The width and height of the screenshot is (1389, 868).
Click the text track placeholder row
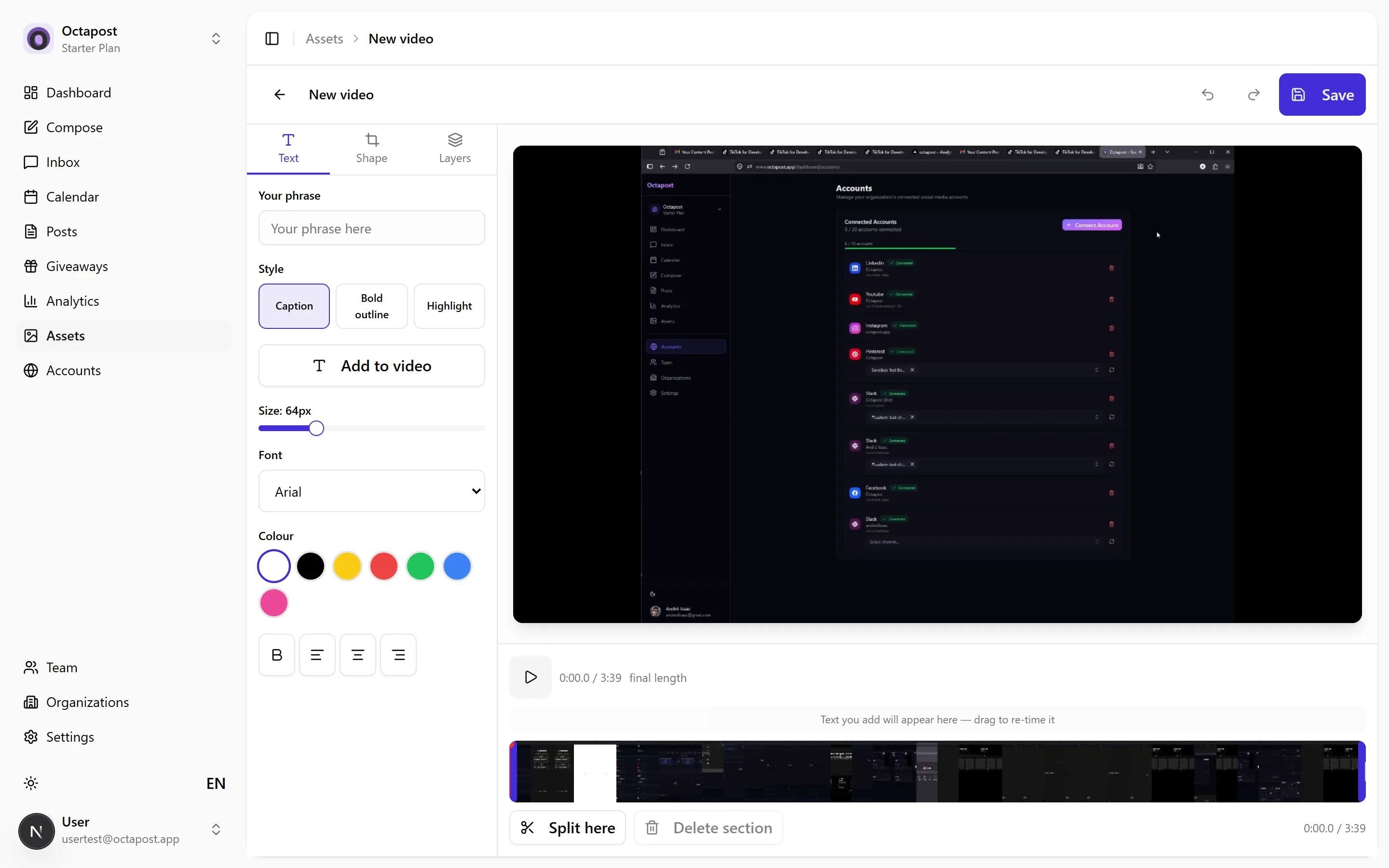pyautogui.click(x=937, y=719)
